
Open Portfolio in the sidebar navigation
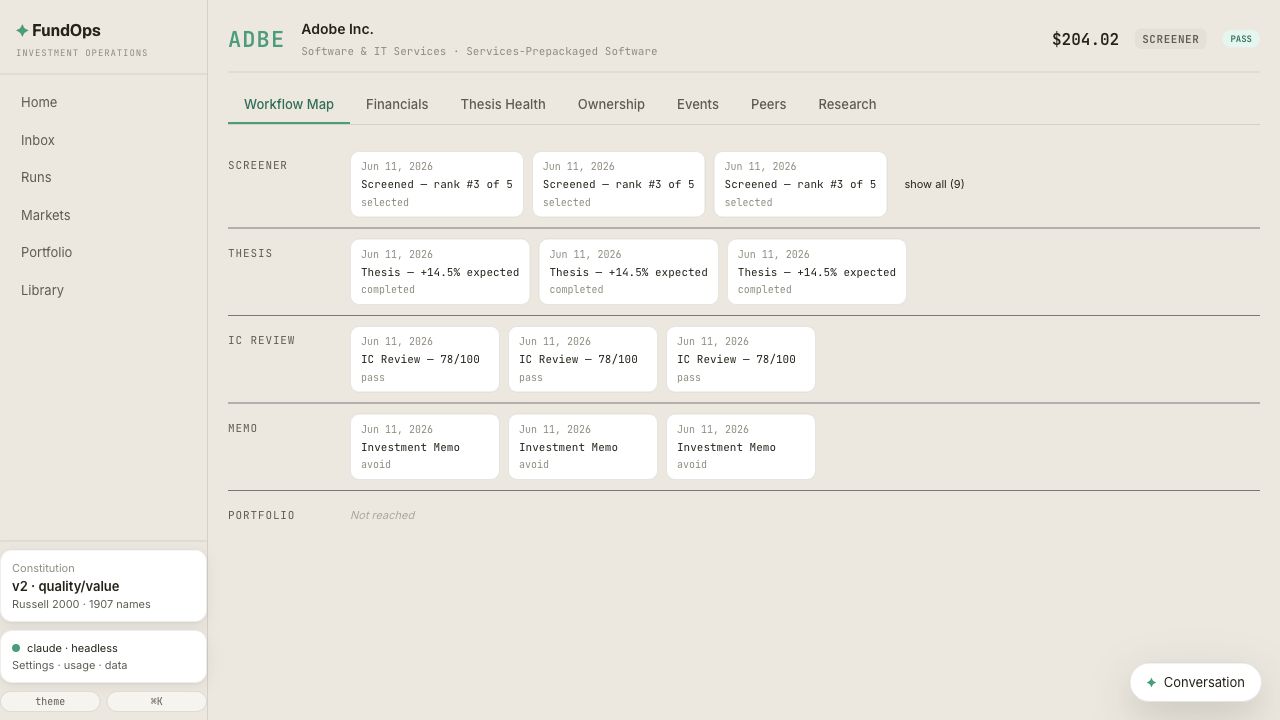(x=46, y=253)
